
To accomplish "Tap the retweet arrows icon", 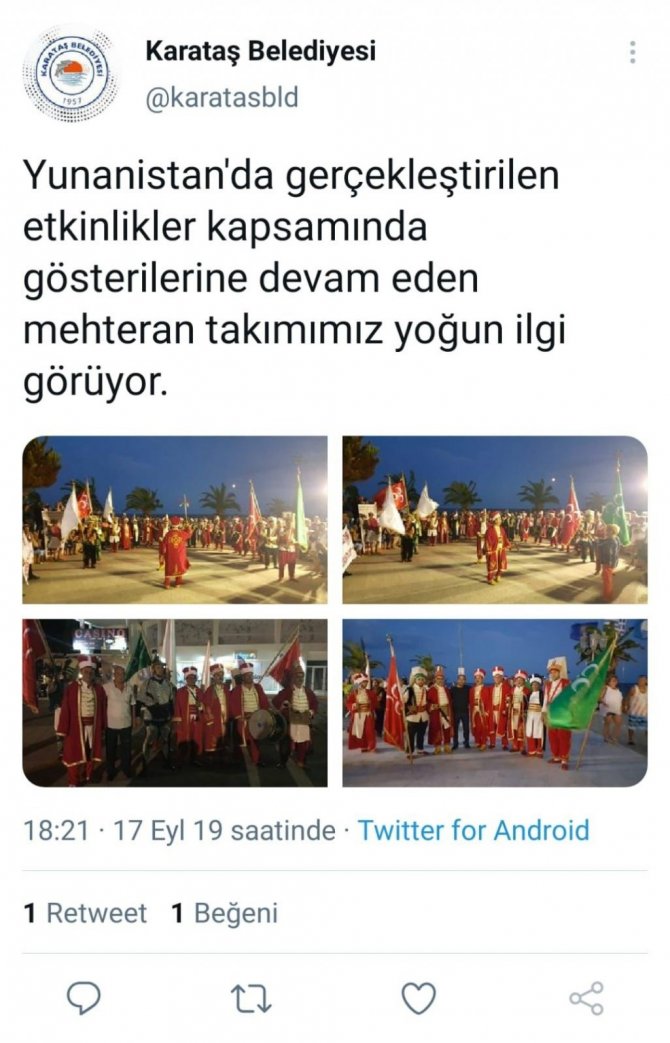I will [x=251, y=998].
